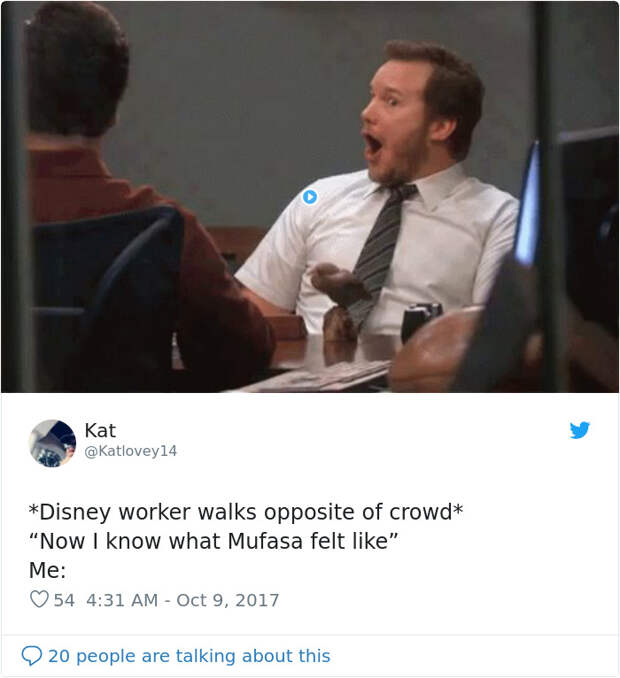This screenshot has width=620, height=678.
Task: Click the like count 54
Action: point(64,600)
